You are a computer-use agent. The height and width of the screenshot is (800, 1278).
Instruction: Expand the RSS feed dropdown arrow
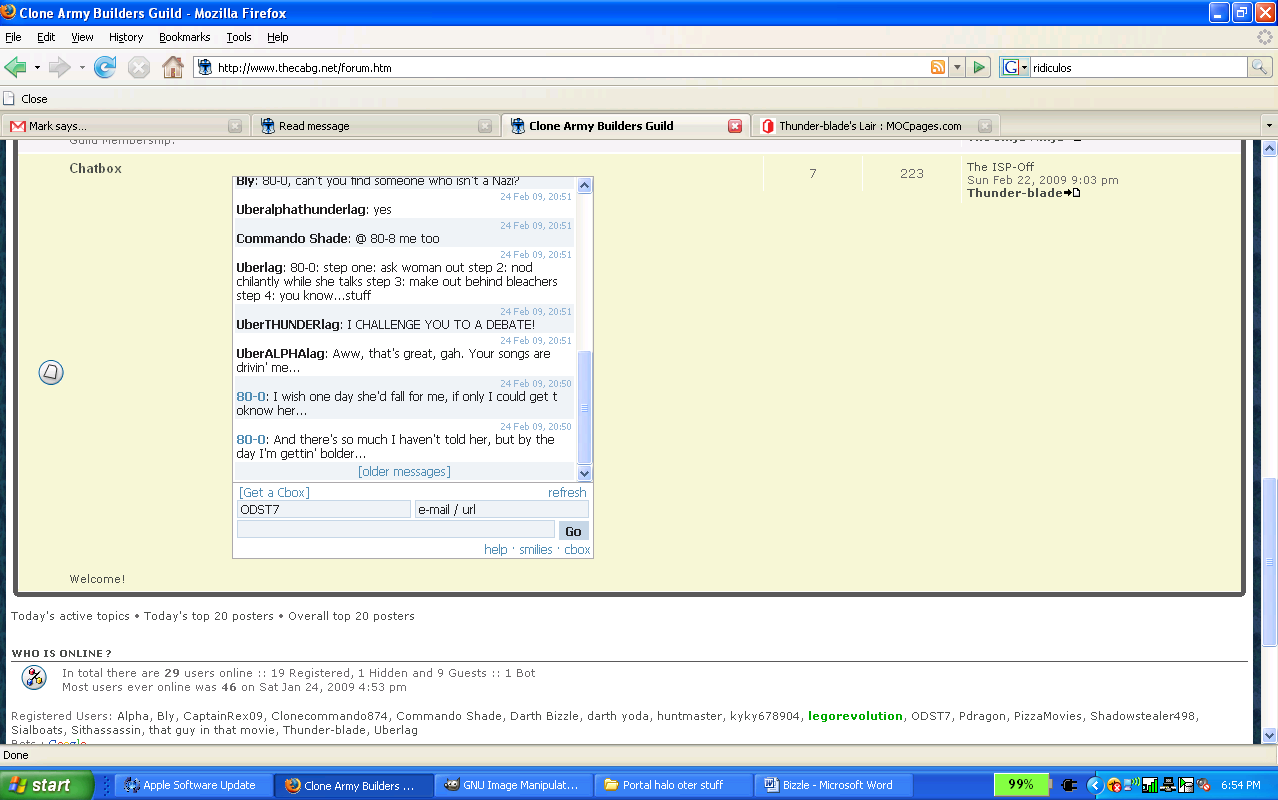coord(956,67)
